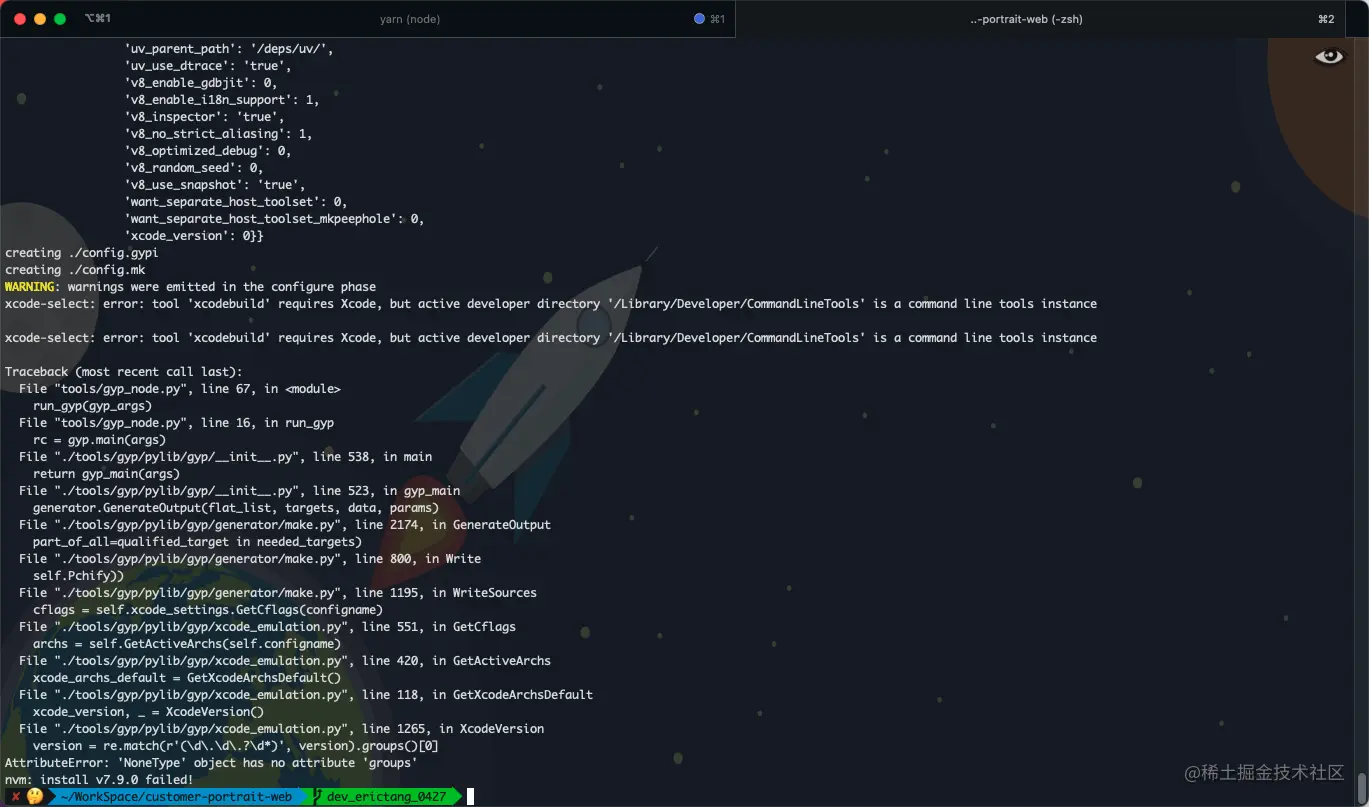Click the terminal cursor block at prompt
Viewport: 1369px width, 807px height.
[x=470, y=797]
